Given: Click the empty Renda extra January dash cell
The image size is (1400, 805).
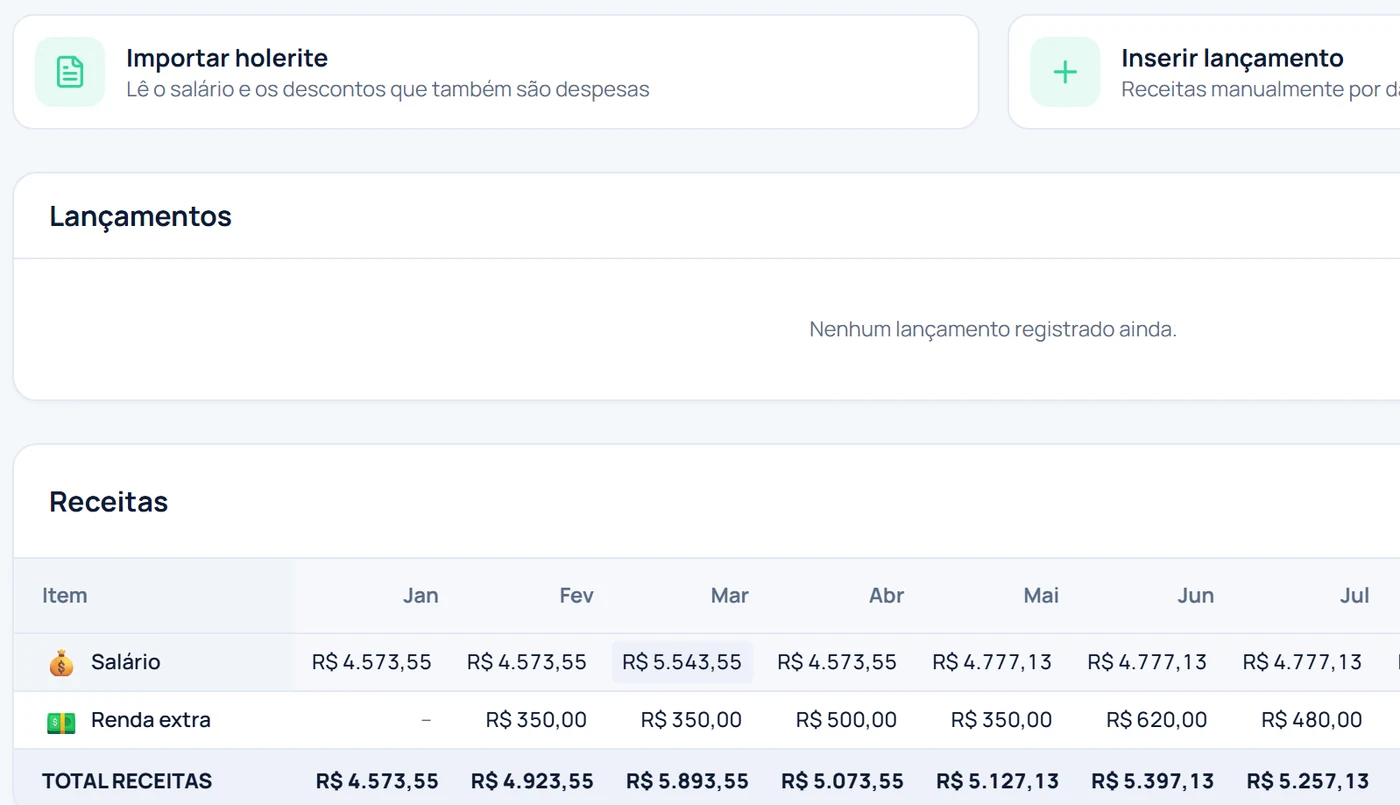Looking at the screenshot, I should [x=426, y=720].
